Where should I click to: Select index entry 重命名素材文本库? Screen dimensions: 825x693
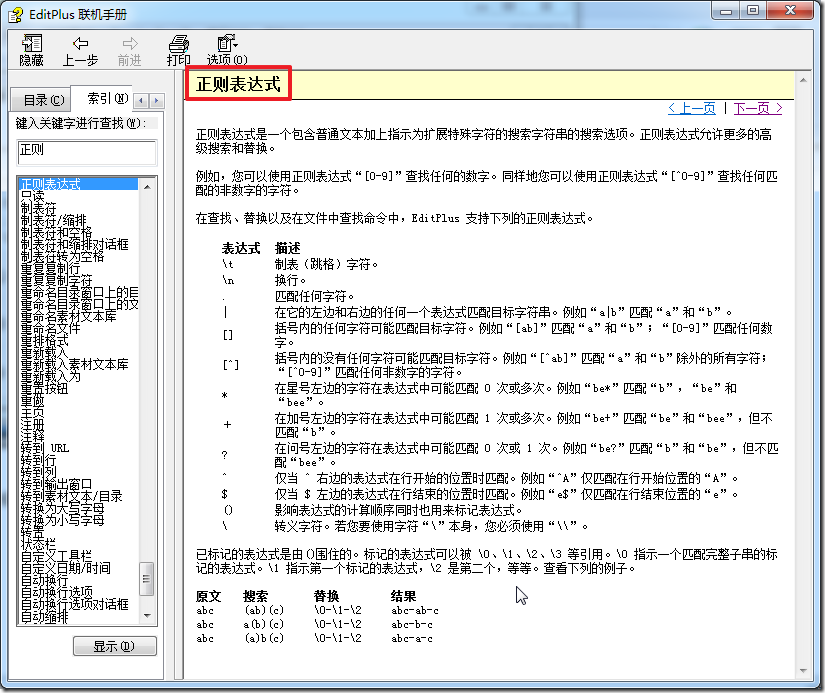(x=68, y=316)
